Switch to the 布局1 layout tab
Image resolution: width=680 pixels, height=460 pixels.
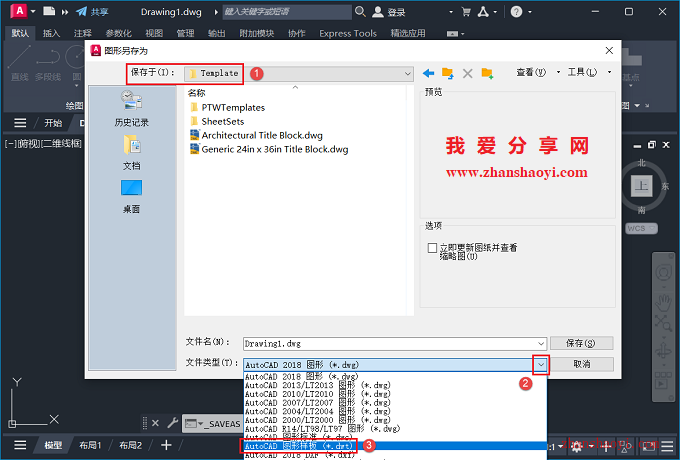pyautogui.click(x=90, y=445)
